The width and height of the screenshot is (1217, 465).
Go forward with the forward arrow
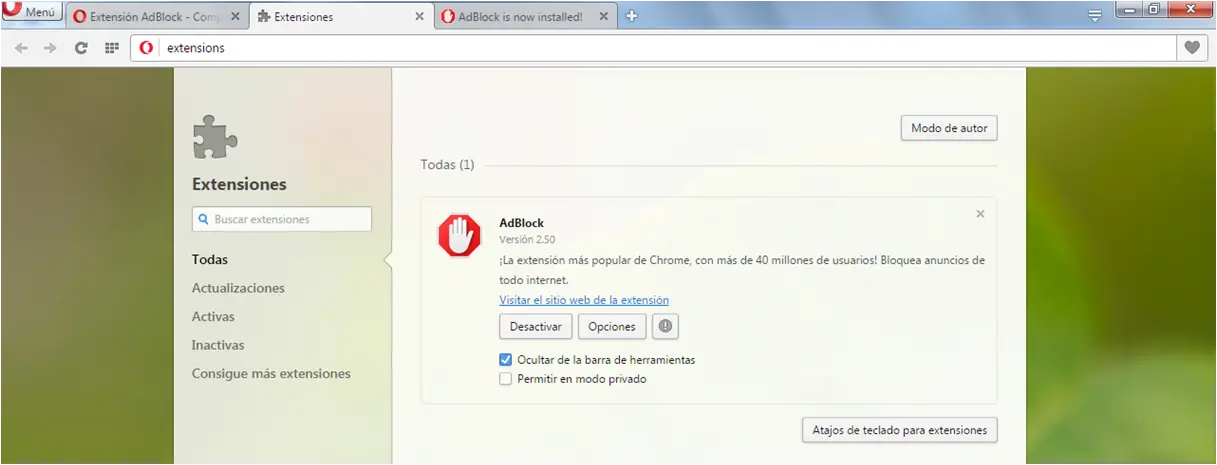click(50, 47)
